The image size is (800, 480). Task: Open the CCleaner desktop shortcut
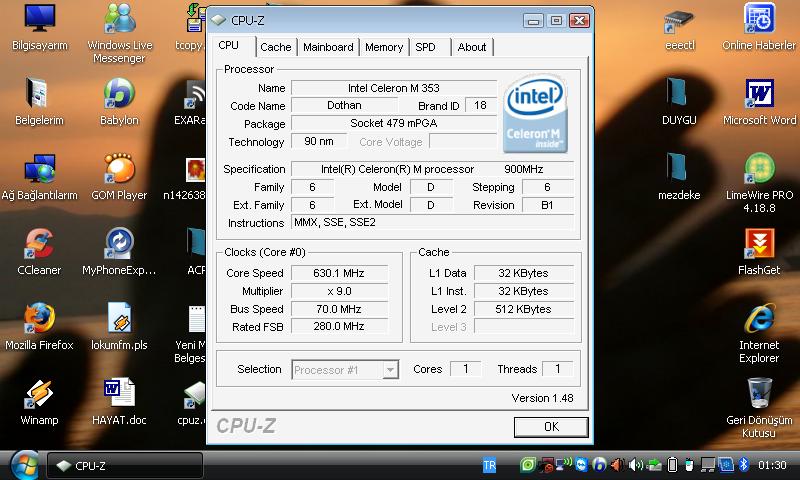pos(39,244)
